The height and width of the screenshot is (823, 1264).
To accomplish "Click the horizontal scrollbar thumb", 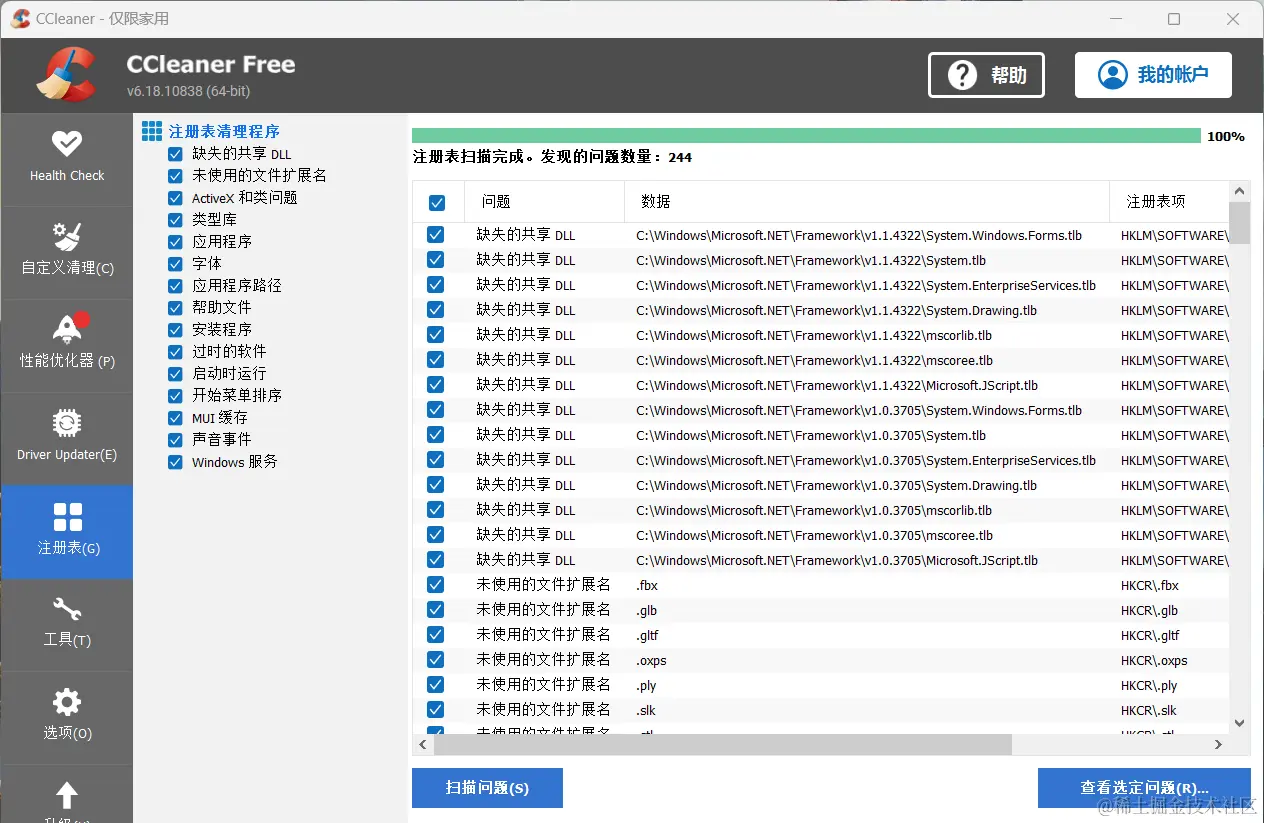I will [722, 745].
